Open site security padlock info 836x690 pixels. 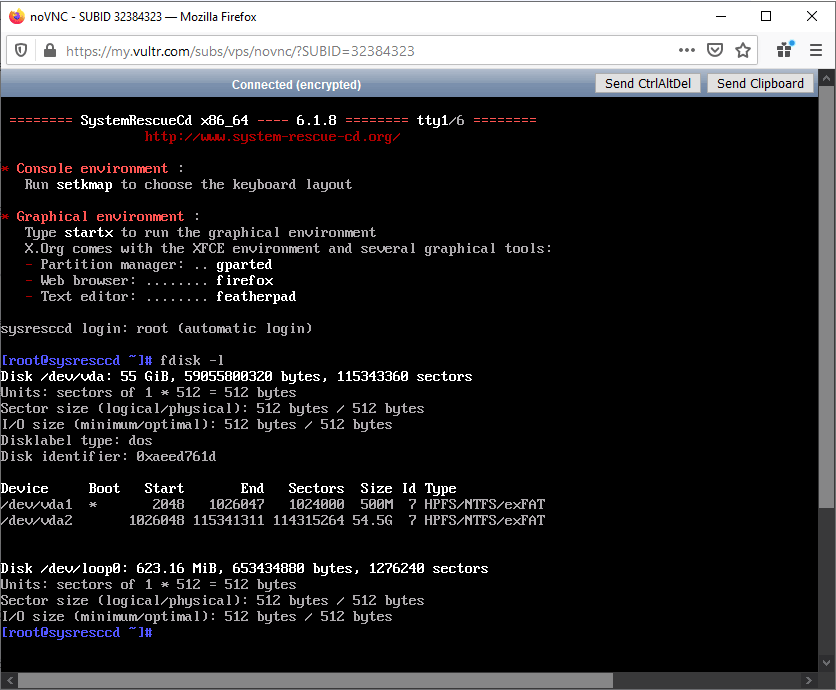click(x=50, y=51)
